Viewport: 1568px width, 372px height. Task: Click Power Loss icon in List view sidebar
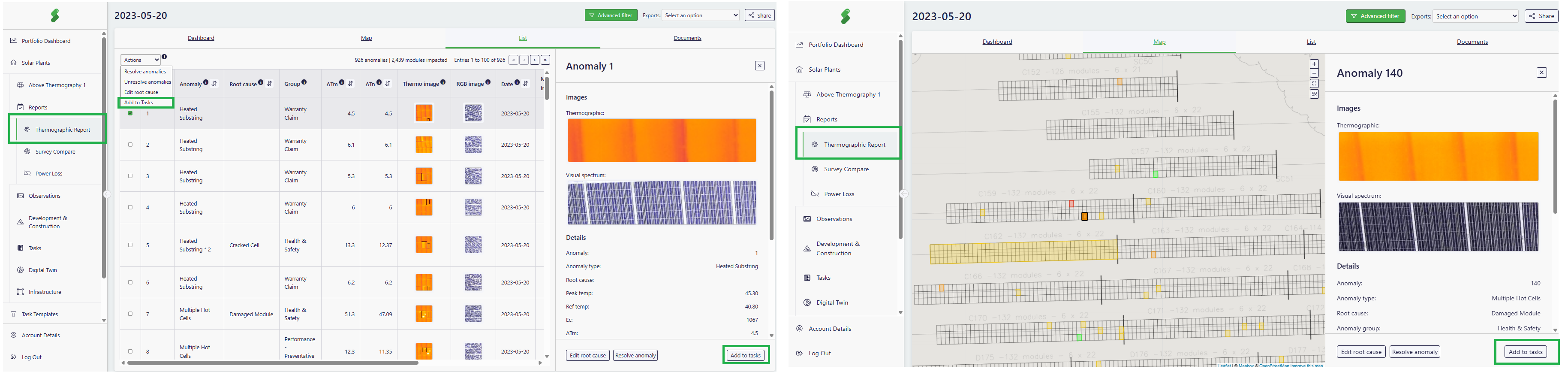27,173
